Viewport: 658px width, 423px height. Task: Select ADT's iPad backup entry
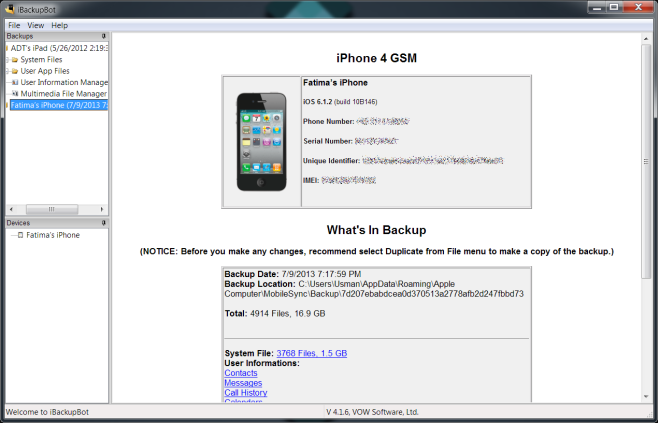(59, 48)
